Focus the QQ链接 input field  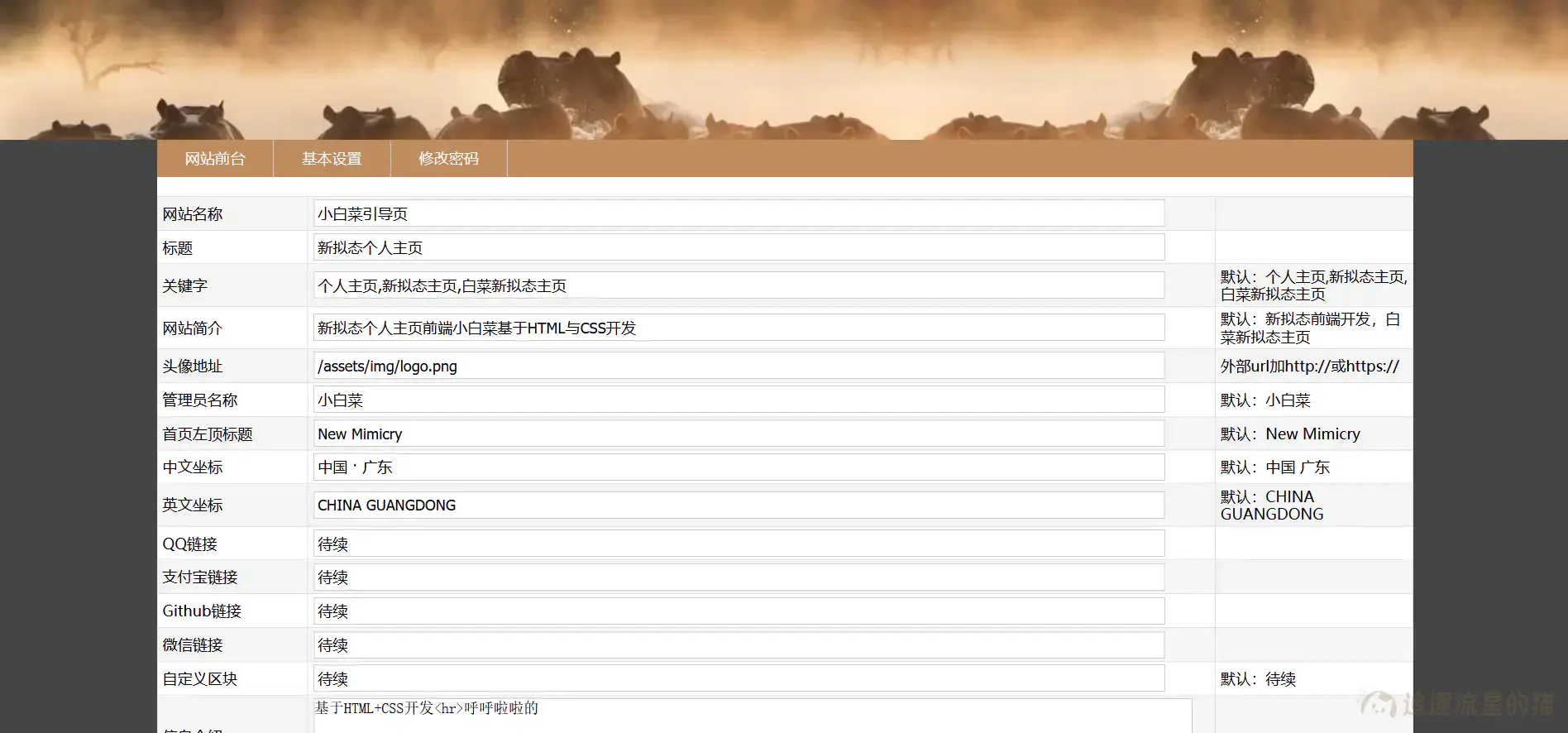tap(739, 544)
